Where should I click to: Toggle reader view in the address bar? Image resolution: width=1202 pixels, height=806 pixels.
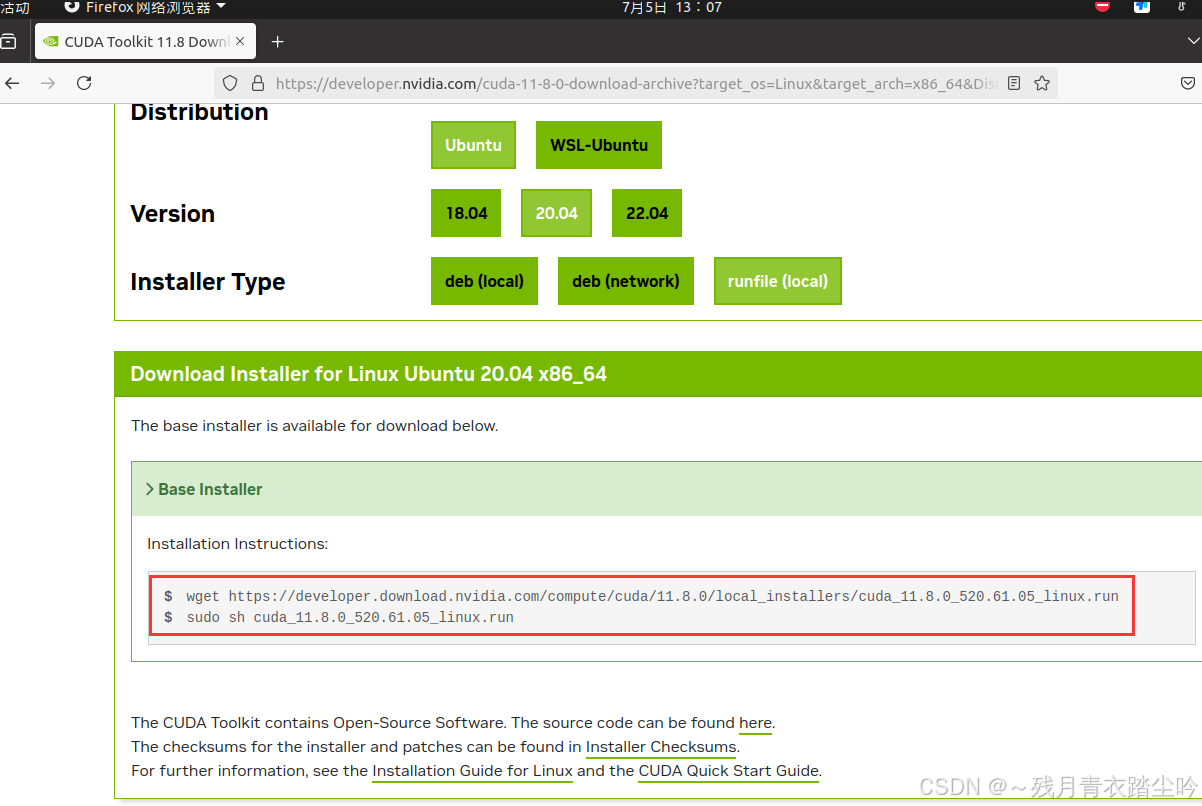point(1014,84)
